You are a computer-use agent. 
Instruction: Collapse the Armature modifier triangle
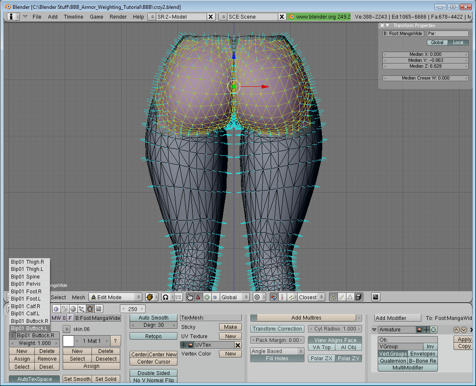(374, 330)
